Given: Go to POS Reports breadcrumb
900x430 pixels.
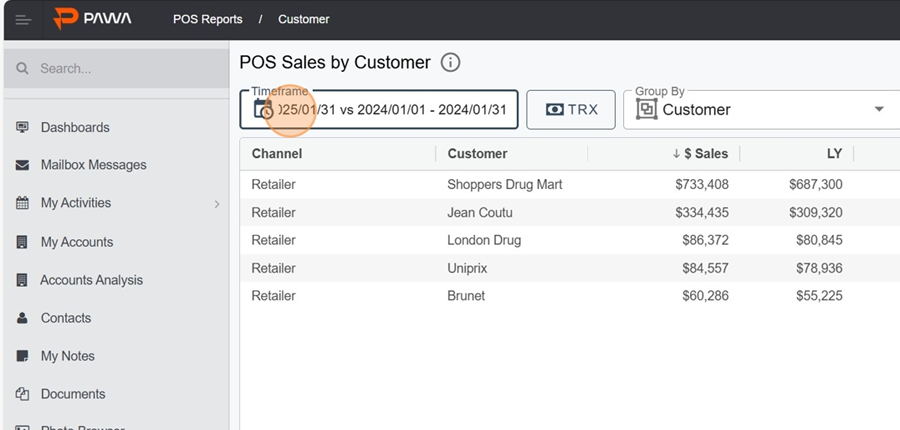Looking at the screenshot, I should pos(207,19).
